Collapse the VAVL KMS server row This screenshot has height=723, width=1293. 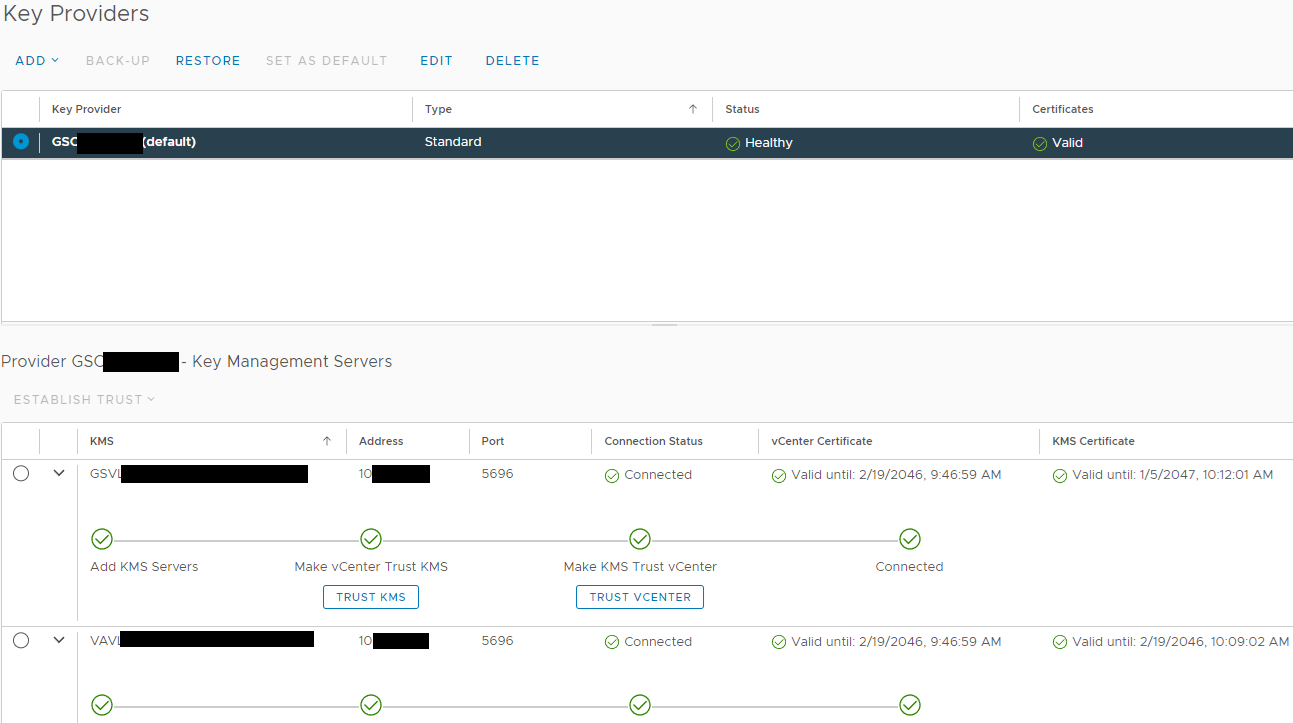(59, 640)
